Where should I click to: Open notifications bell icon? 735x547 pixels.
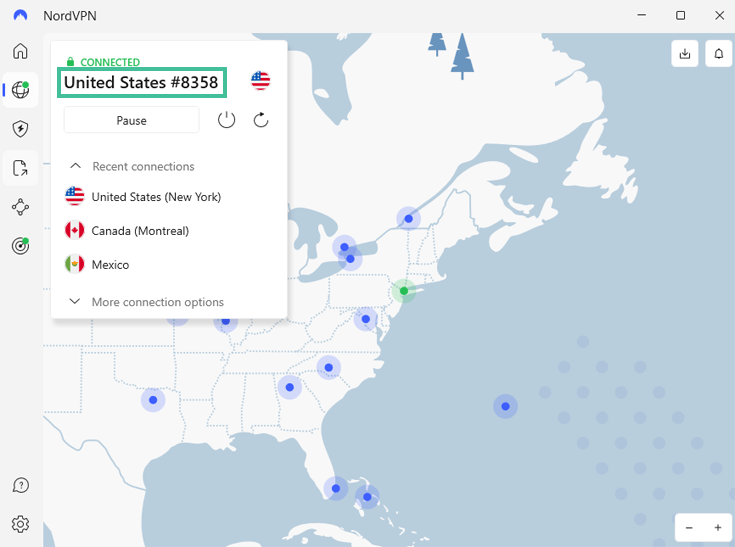tap(719, 53)
